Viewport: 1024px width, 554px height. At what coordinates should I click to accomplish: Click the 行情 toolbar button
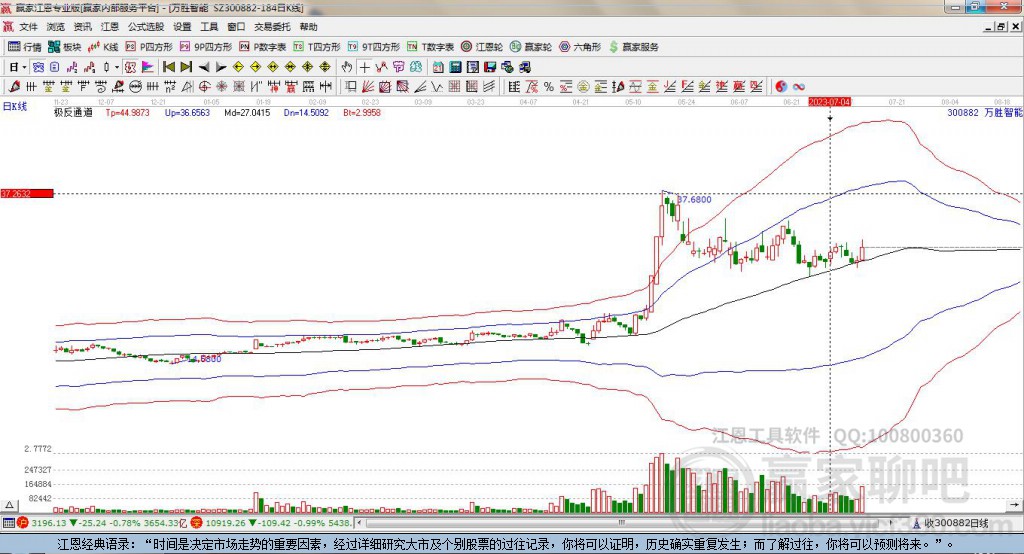24,47
